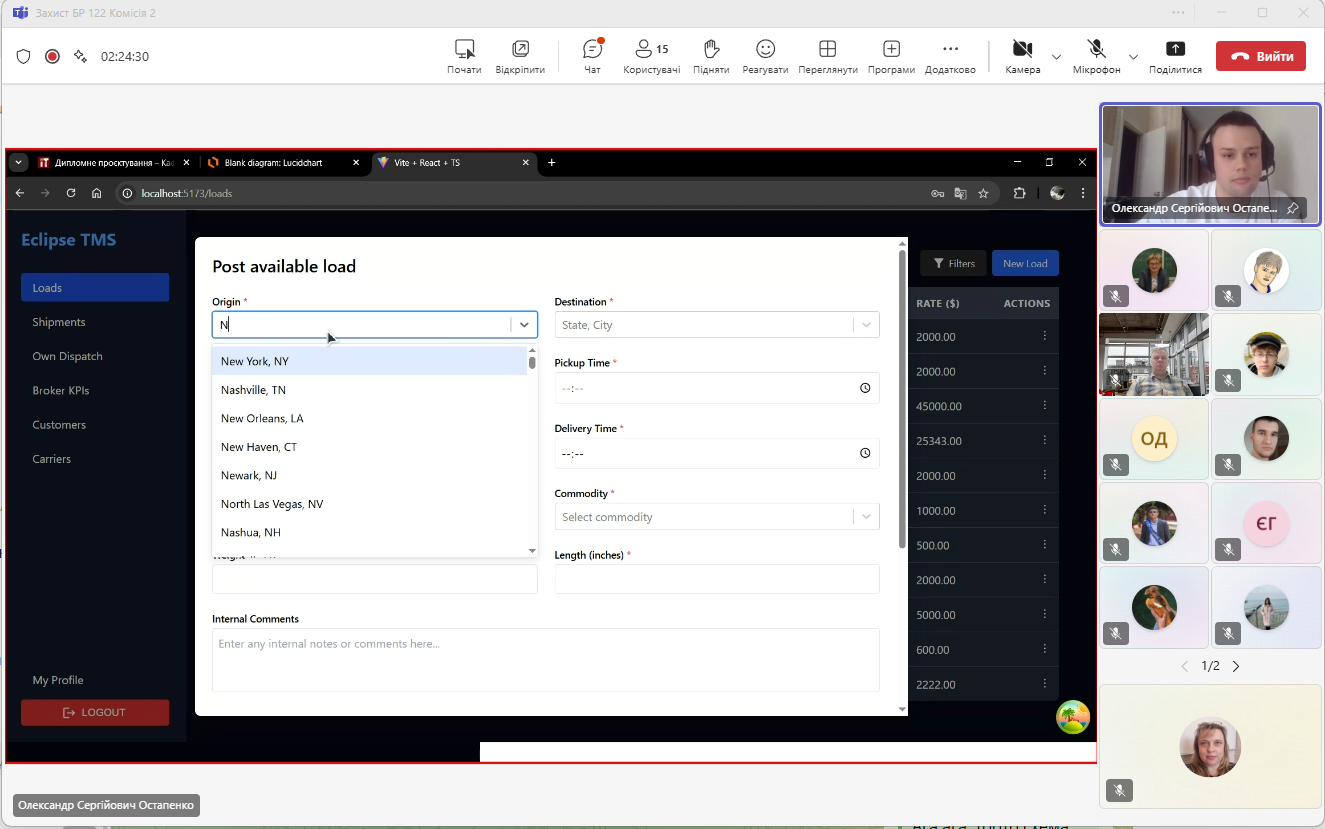1325x829 pixels.
Task: Click the Share screen icon
Action: click(x=1175, y=50)
